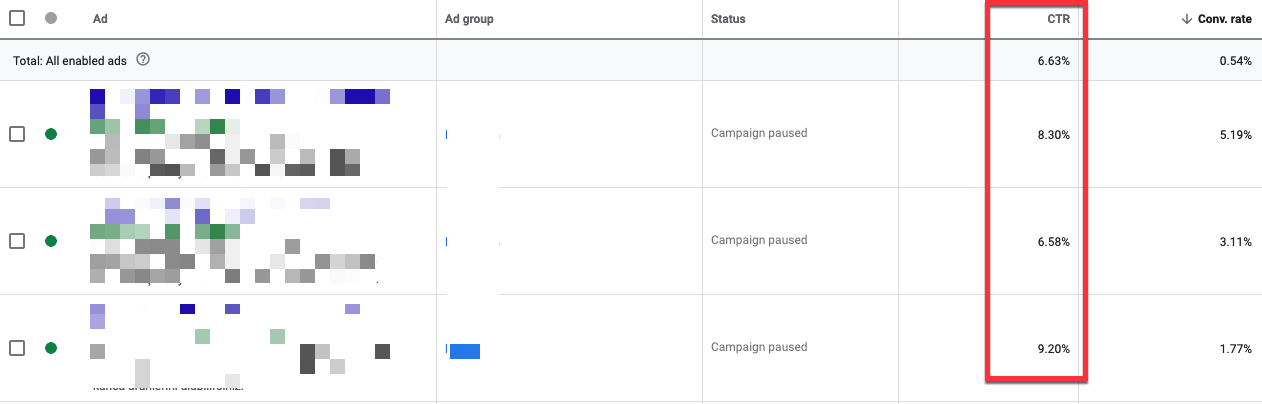Click the 9.20% CTR value cell
This screenshot has height=404, width=1262.
(x=1053, y=349)
